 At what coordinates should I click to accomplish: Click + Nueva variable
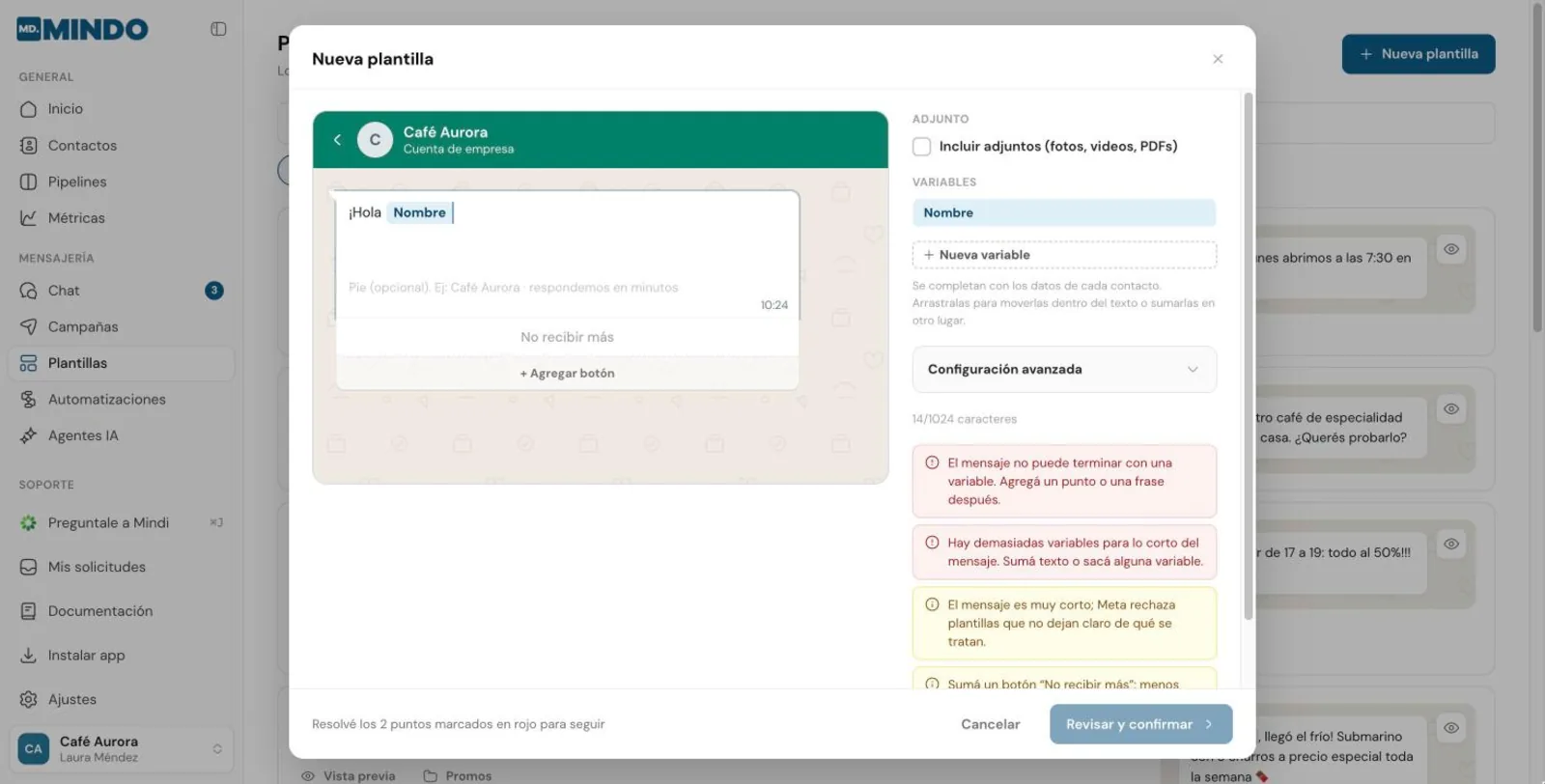click(1064, 255)
